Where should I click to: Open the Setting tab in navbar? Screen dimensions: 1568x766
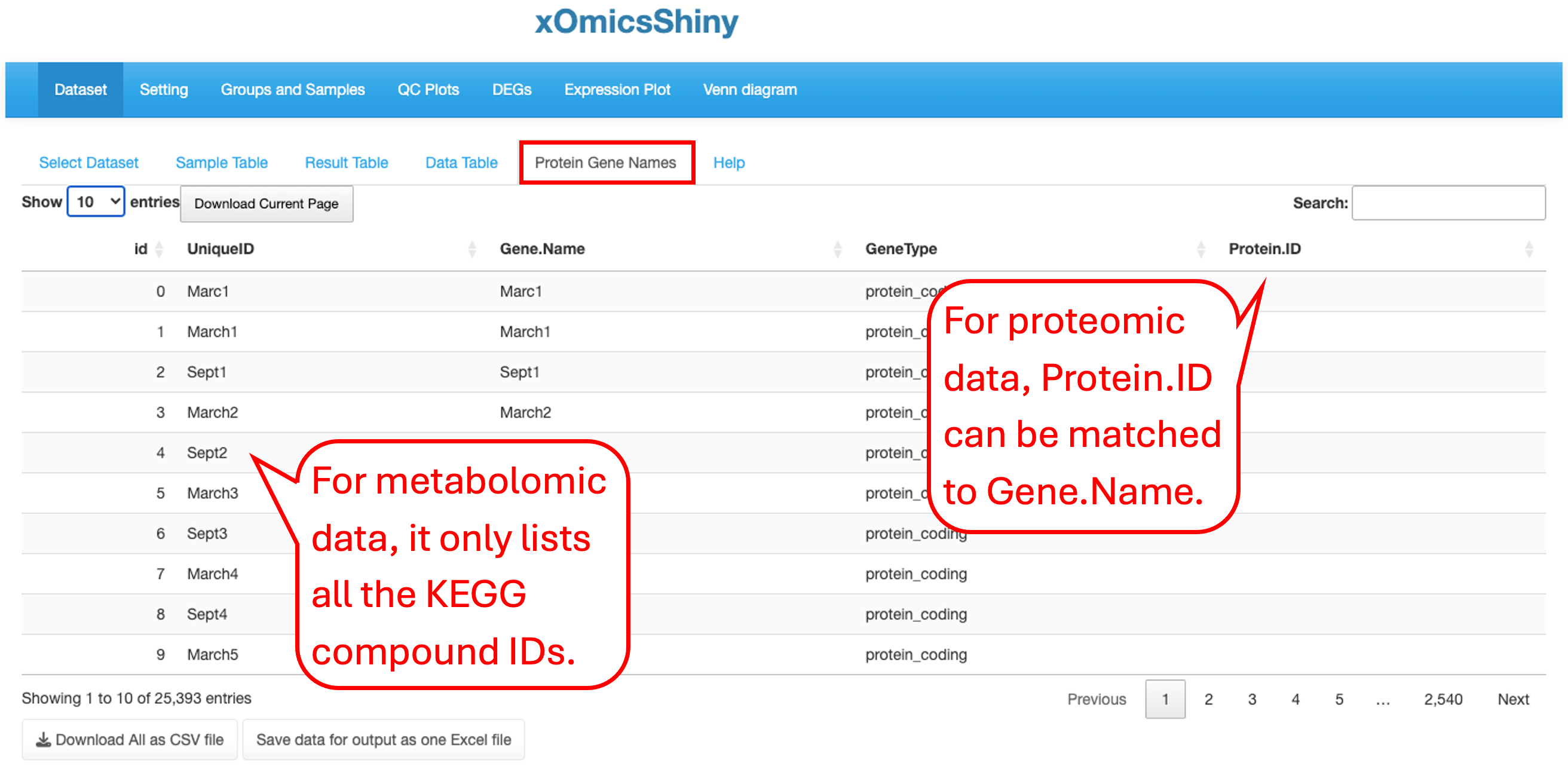pos(164,90)
